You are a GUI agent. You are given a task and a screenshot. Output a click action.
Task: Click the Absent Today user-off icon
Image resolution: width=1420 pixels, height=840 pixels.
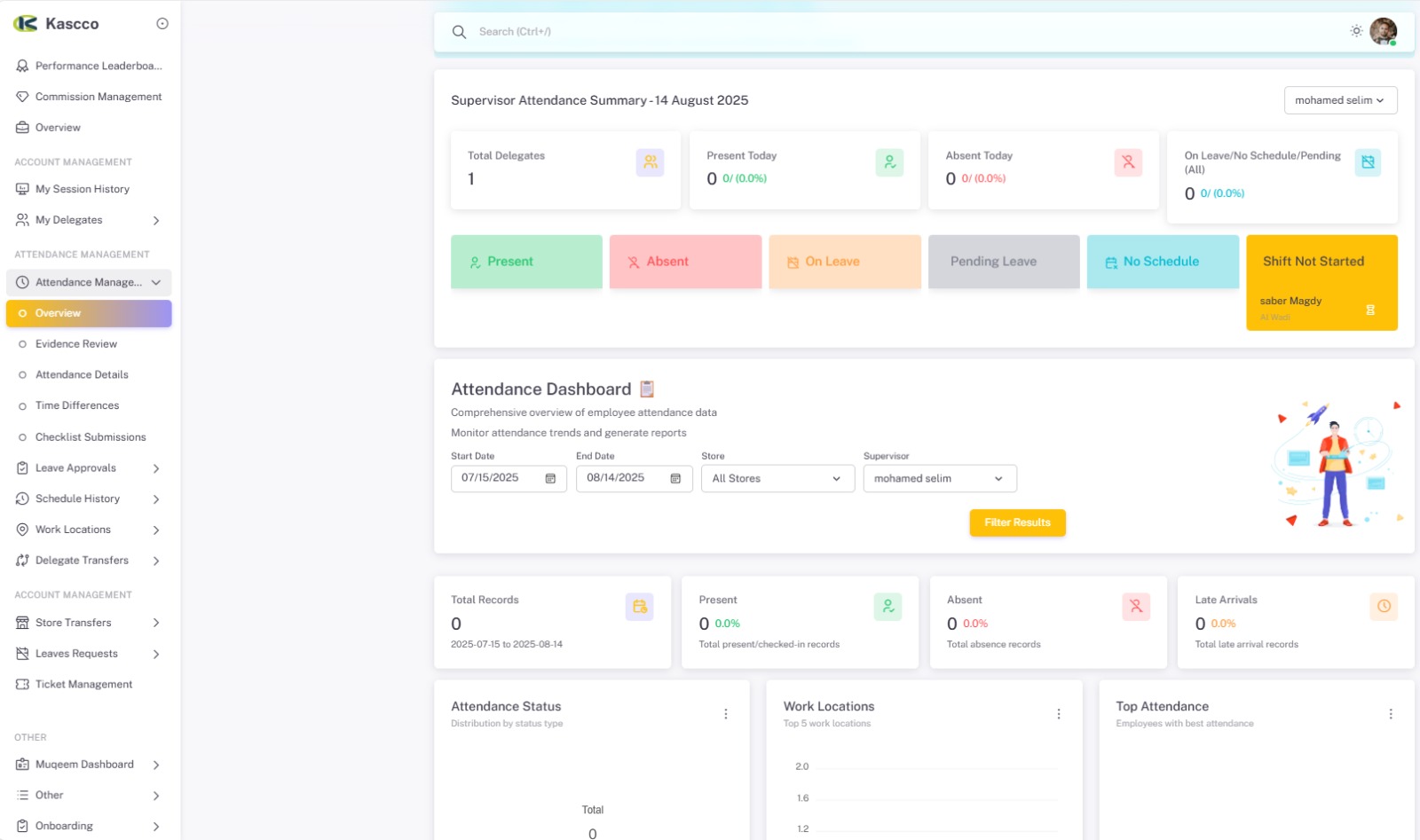[1128, 162]
